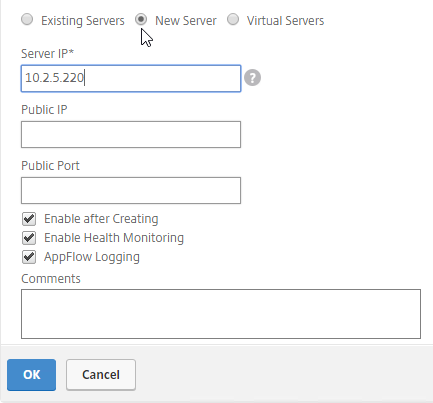The image size is (433, 403).
Task: Select the New Server radio button
Action: coord(141,19)
